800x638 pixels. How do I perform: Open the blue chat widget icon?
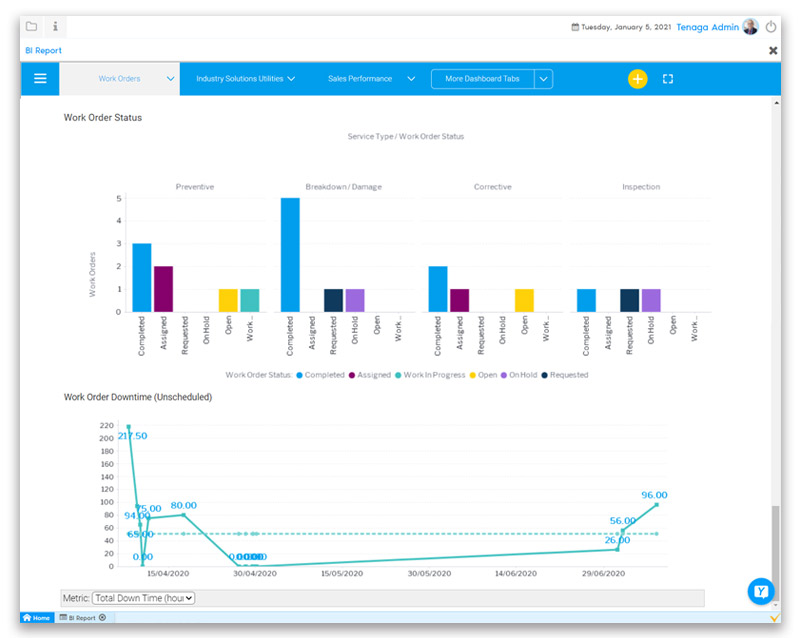point(761,591)
